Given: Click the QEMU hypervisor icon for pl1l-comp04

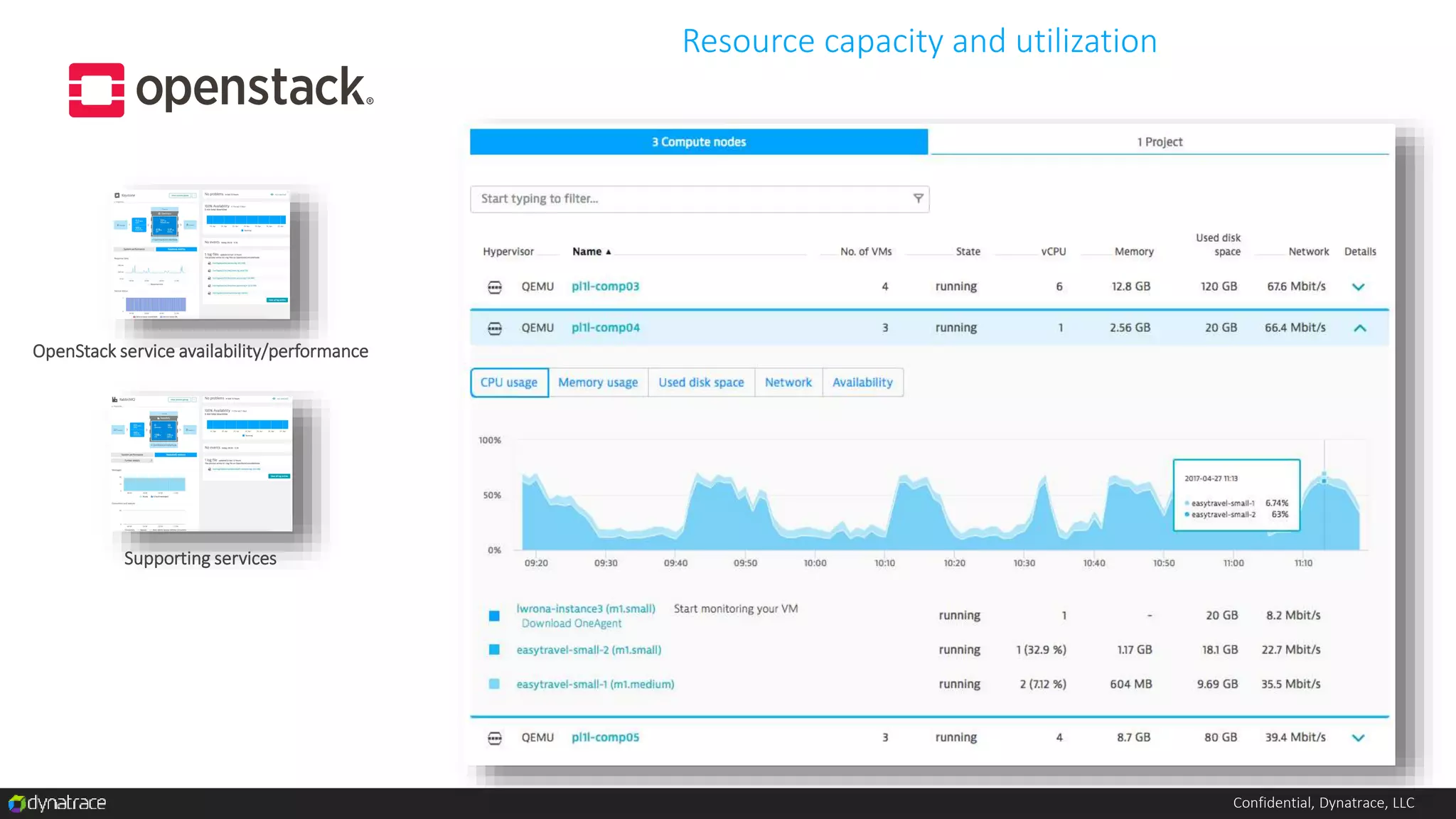Looking at the screenshot, I should (495, 328).
